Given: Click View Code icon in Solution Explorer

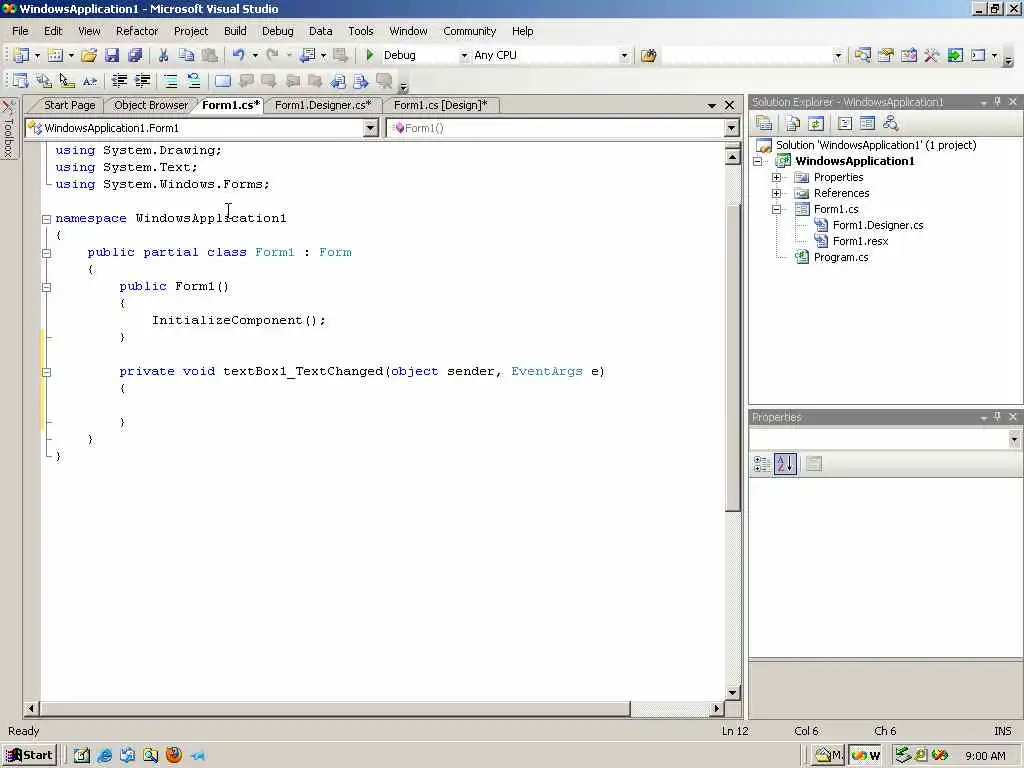Looking at the screenshot, I should [x=844, y=123].
